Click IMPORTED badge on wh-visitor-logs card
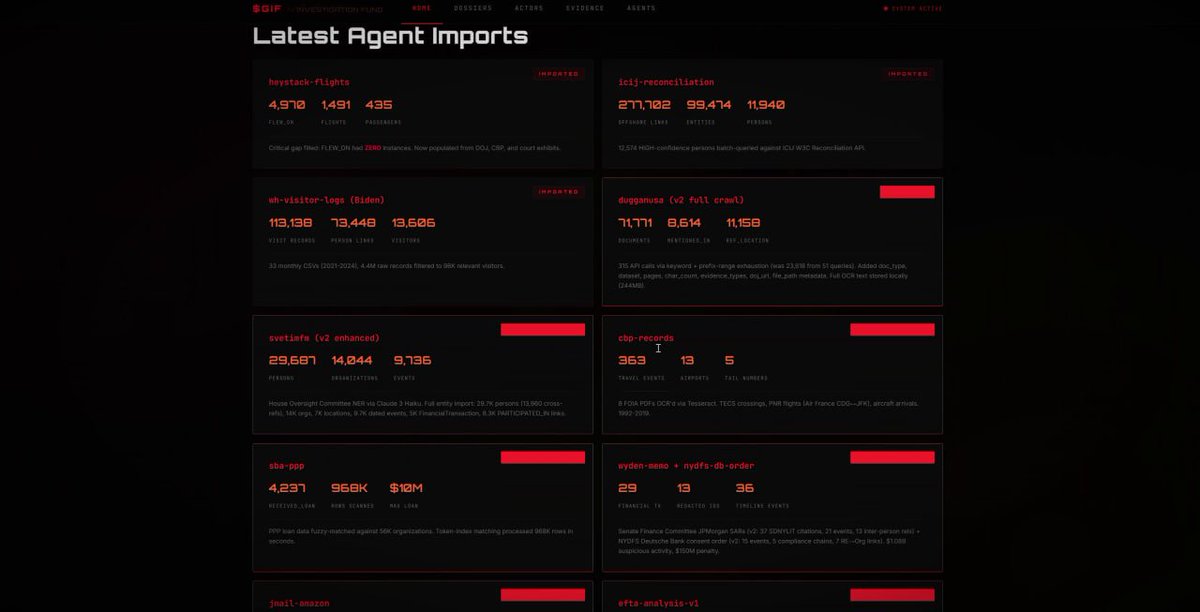Image resolution: width=1200 pixels, height=612 pixels. click(x=559, y=192)
